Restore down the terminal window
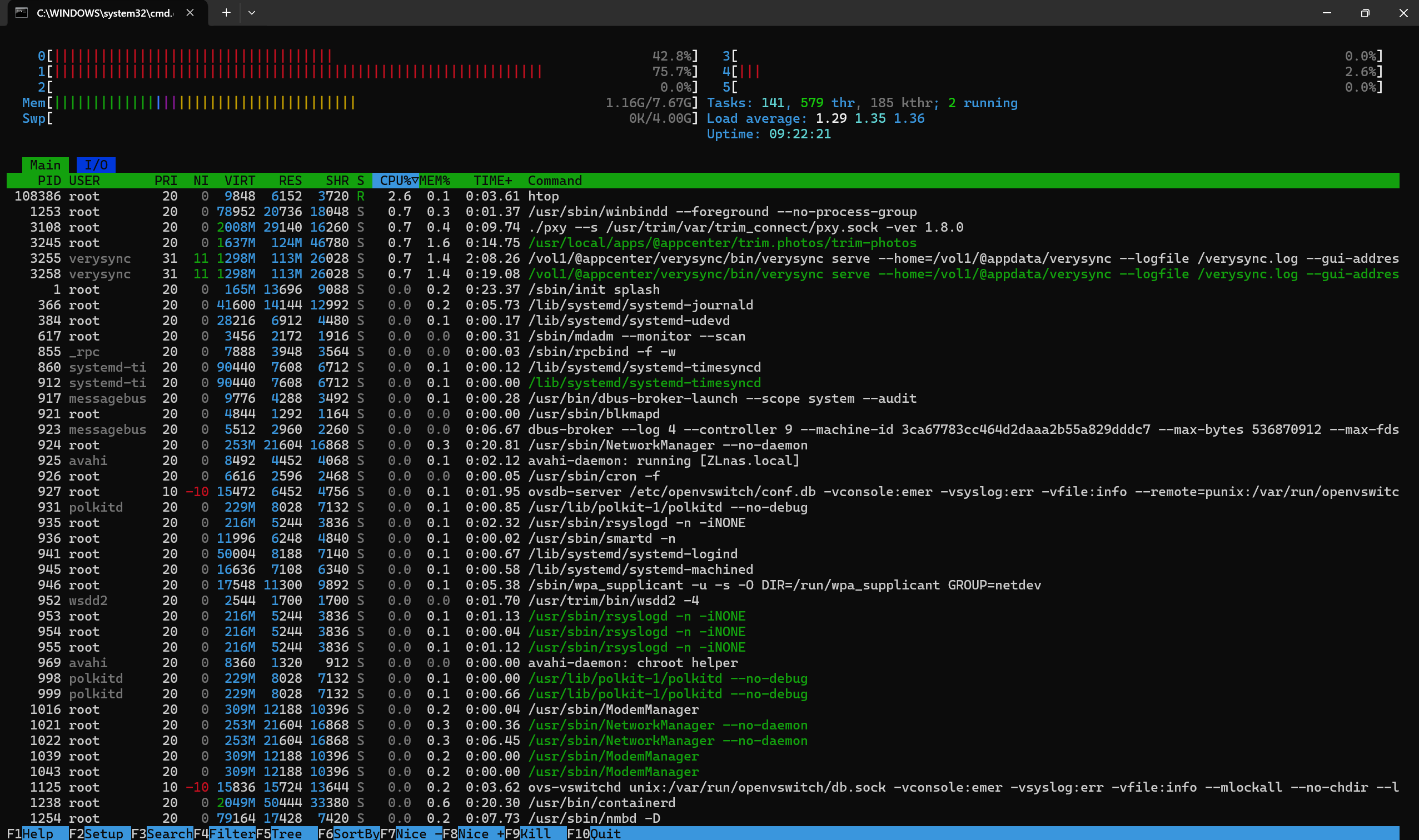 1365,12
